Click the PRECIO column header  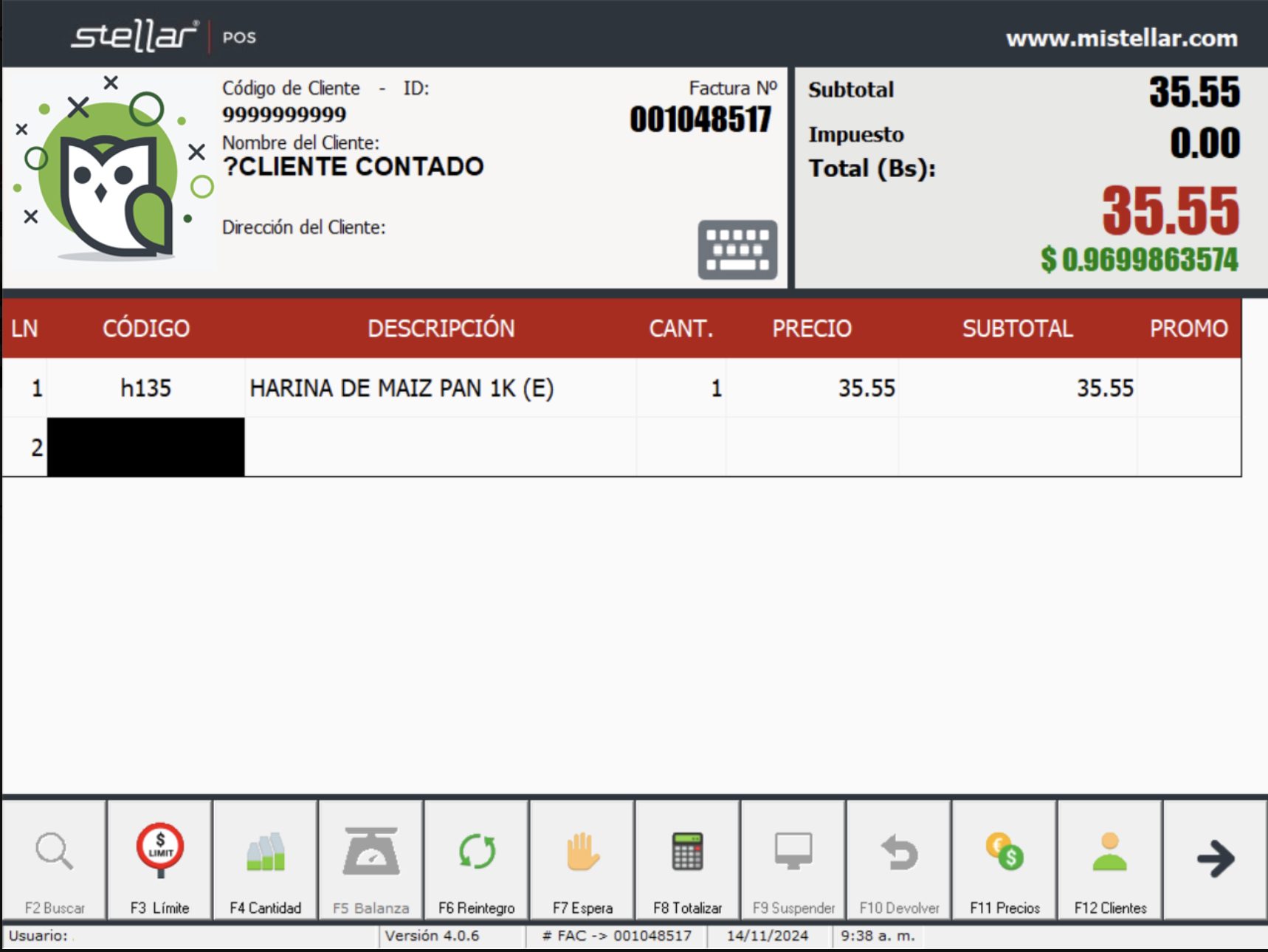812,328
